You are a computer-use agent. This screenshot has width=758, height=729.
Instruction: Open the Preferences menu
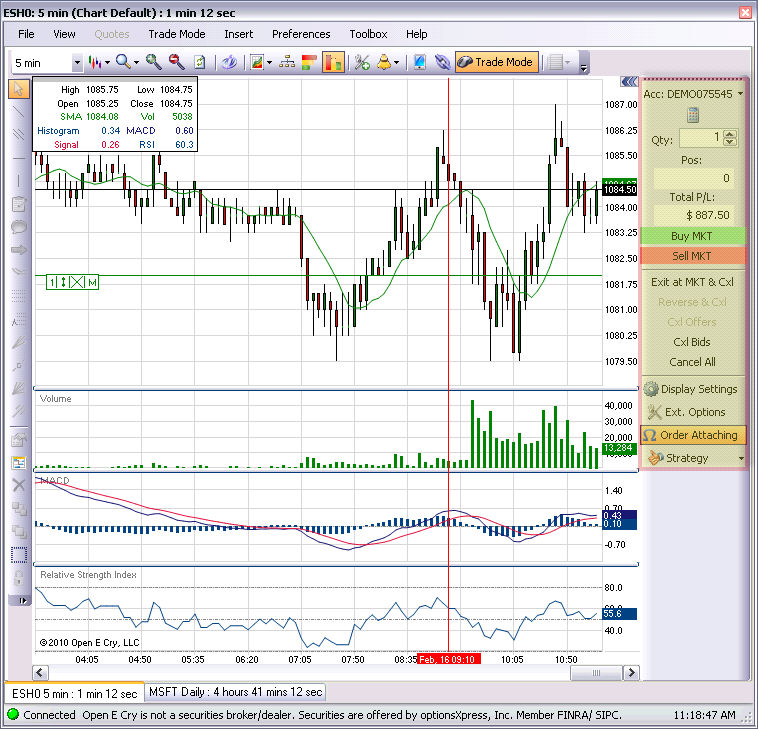click(301, 34)
